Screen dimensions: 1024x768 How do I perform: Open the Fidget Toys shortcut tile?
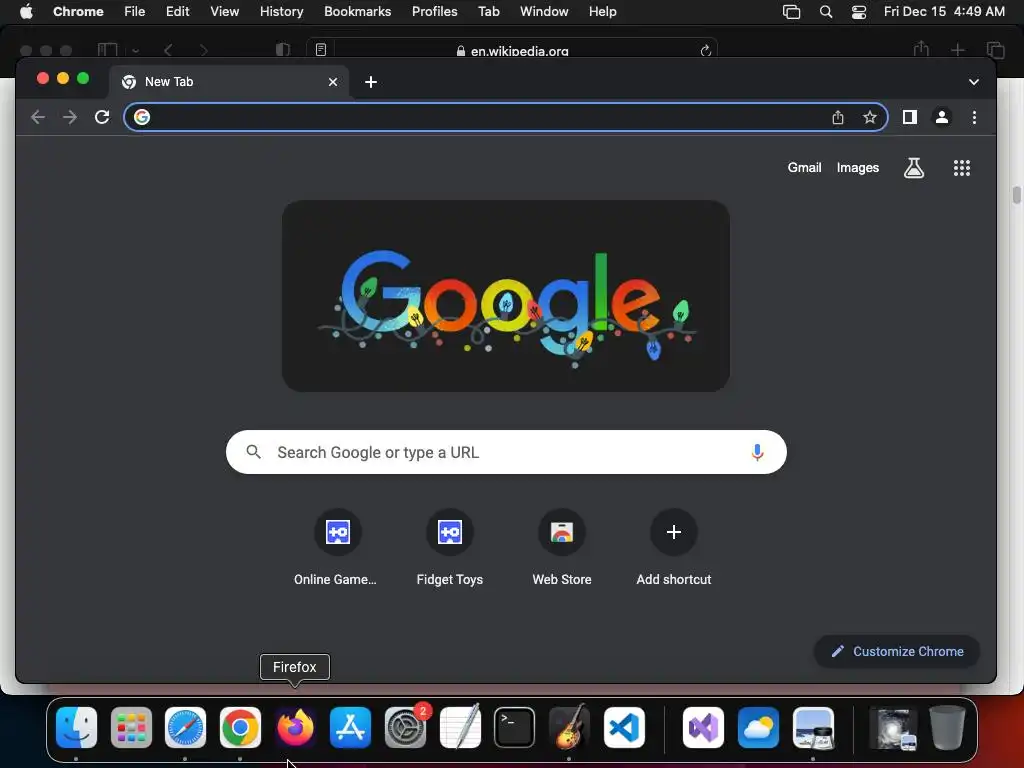pyautogui.click(x=449, y=549)
